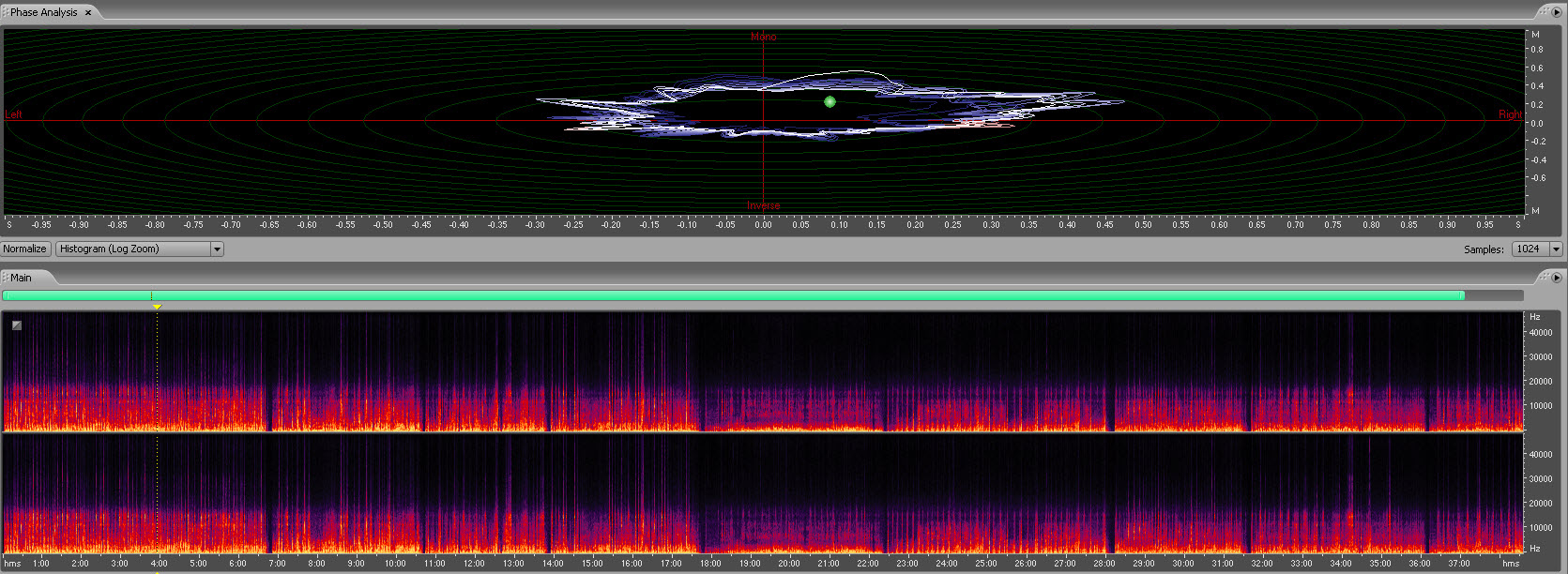Open Phase Analysis panel options menu
The image size is (1568, 574).
click(1557, 12)
